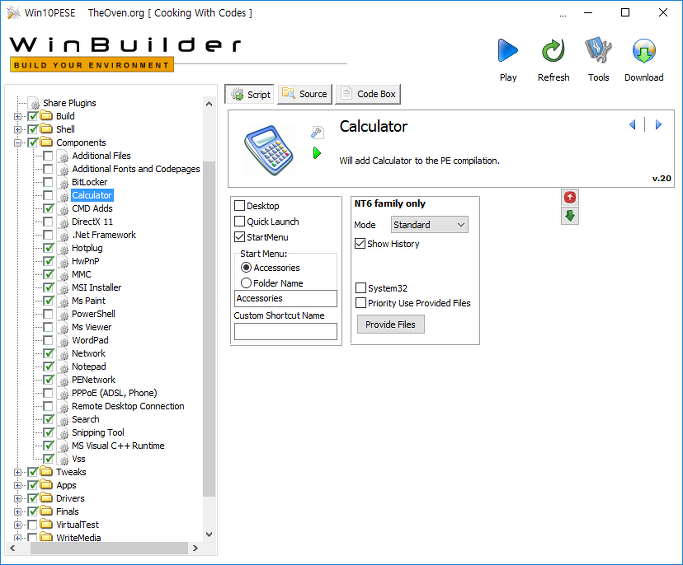The image size is (683, 565).
Task: Switch to the Source tab
Action: pos(305,94)
